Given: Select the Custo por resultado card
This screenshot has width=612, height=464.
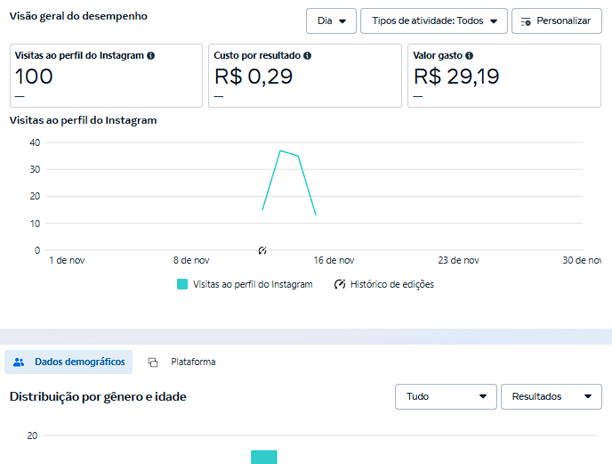Looking at the screenshot, I should [305, 76].
